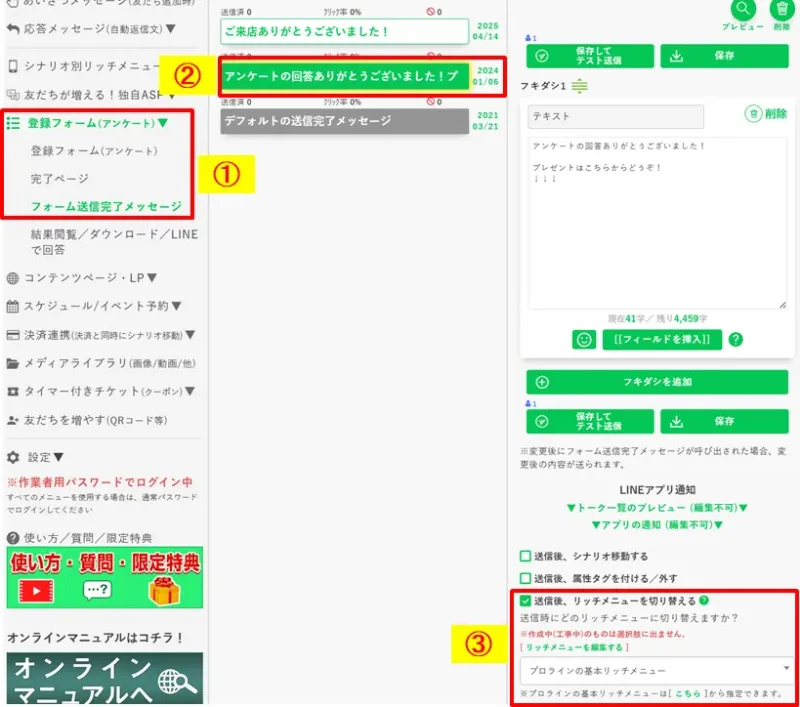Click the trash delete icon at top right
Viewport: 800px width, 707px height.
pyautogui.click(x=781, y=7)
